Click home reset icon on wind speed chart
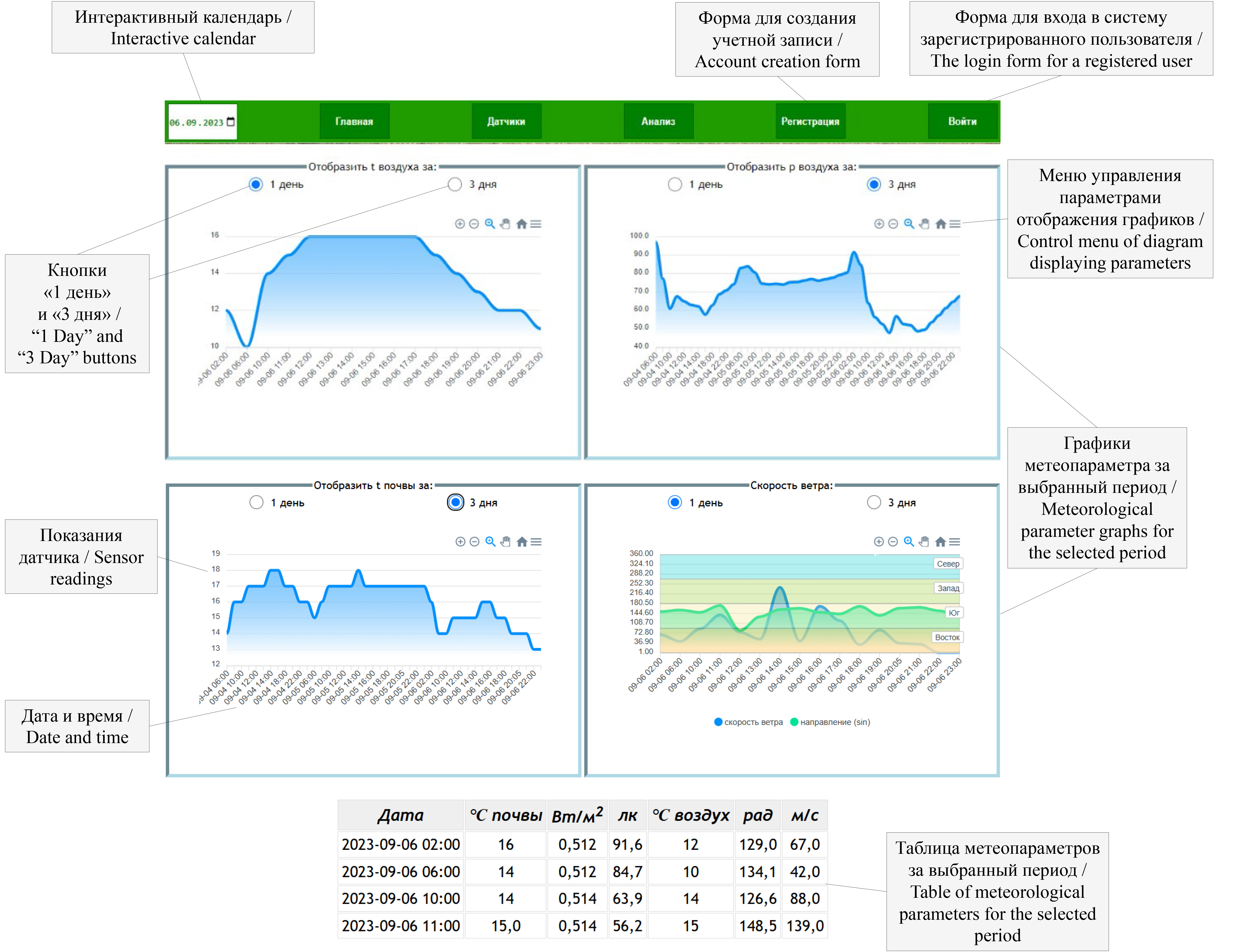 tap(940, 542)
